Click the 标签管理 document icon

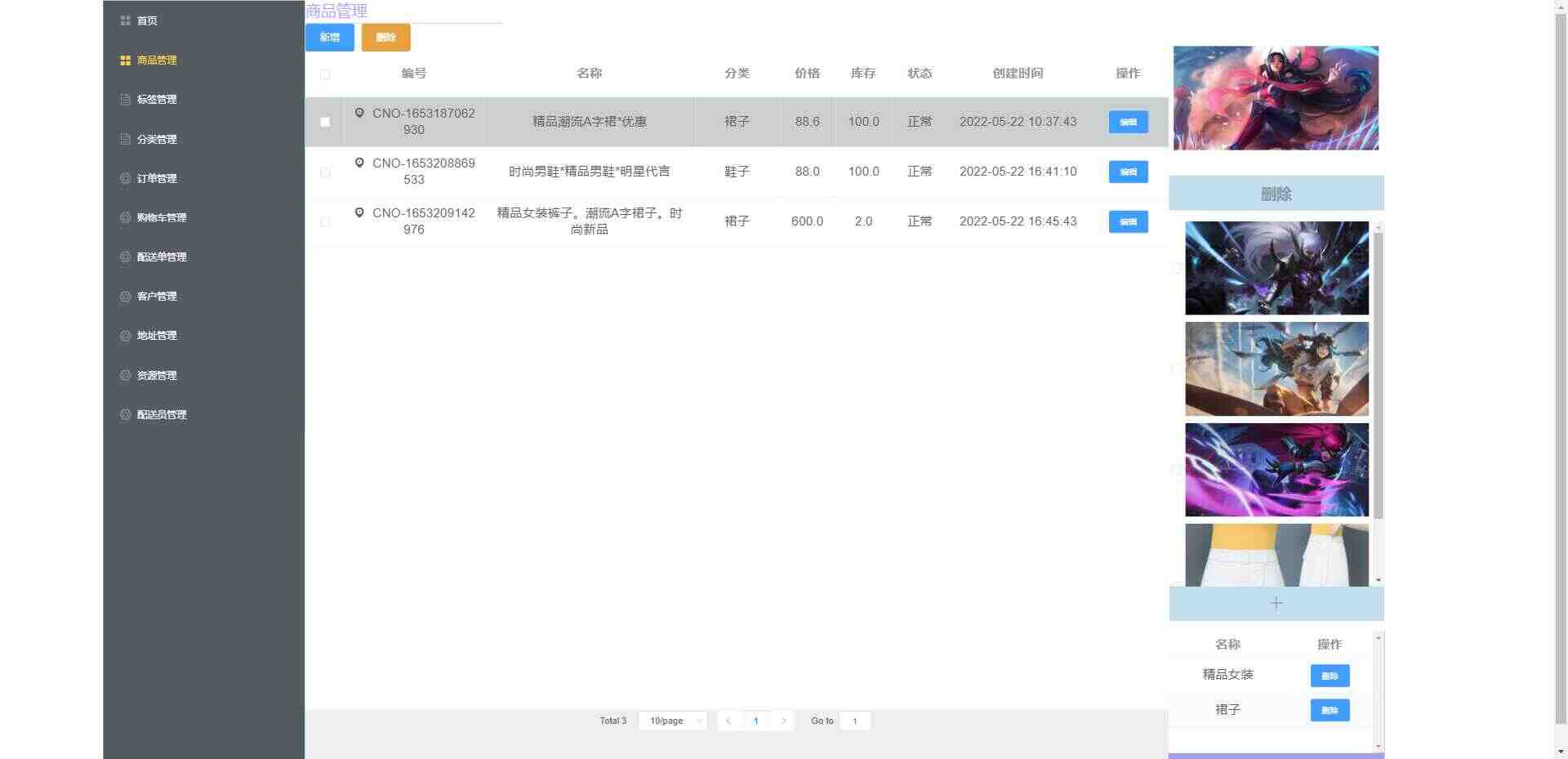point(125,100)
